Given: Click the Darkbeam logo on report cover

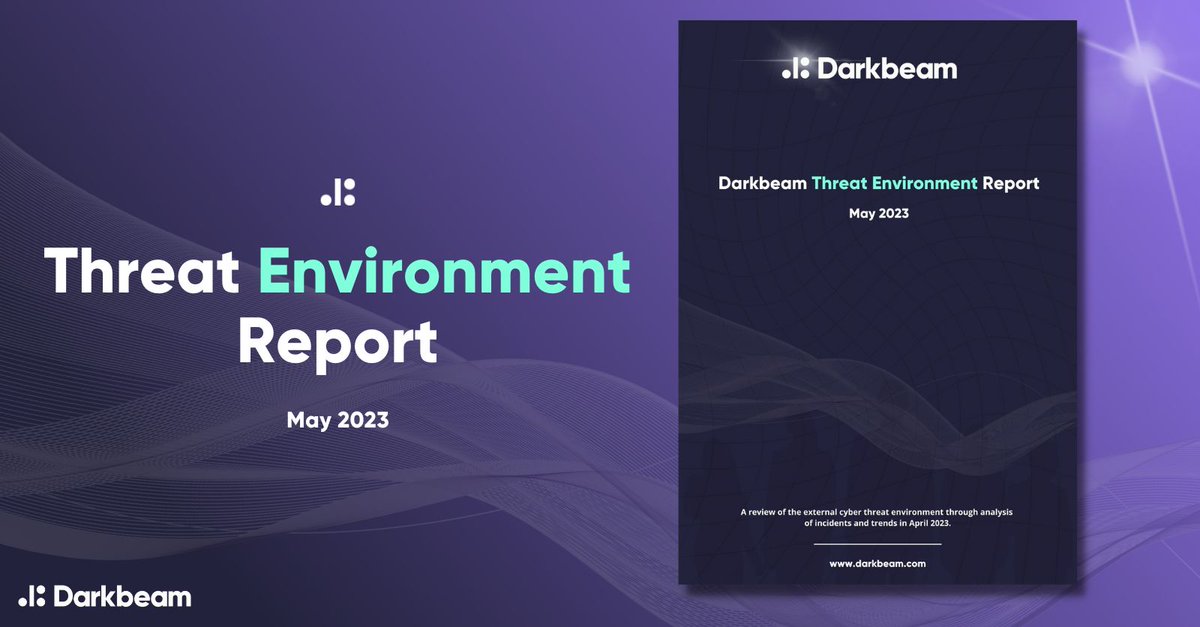Looking at the screenshot, I should 869,68.
